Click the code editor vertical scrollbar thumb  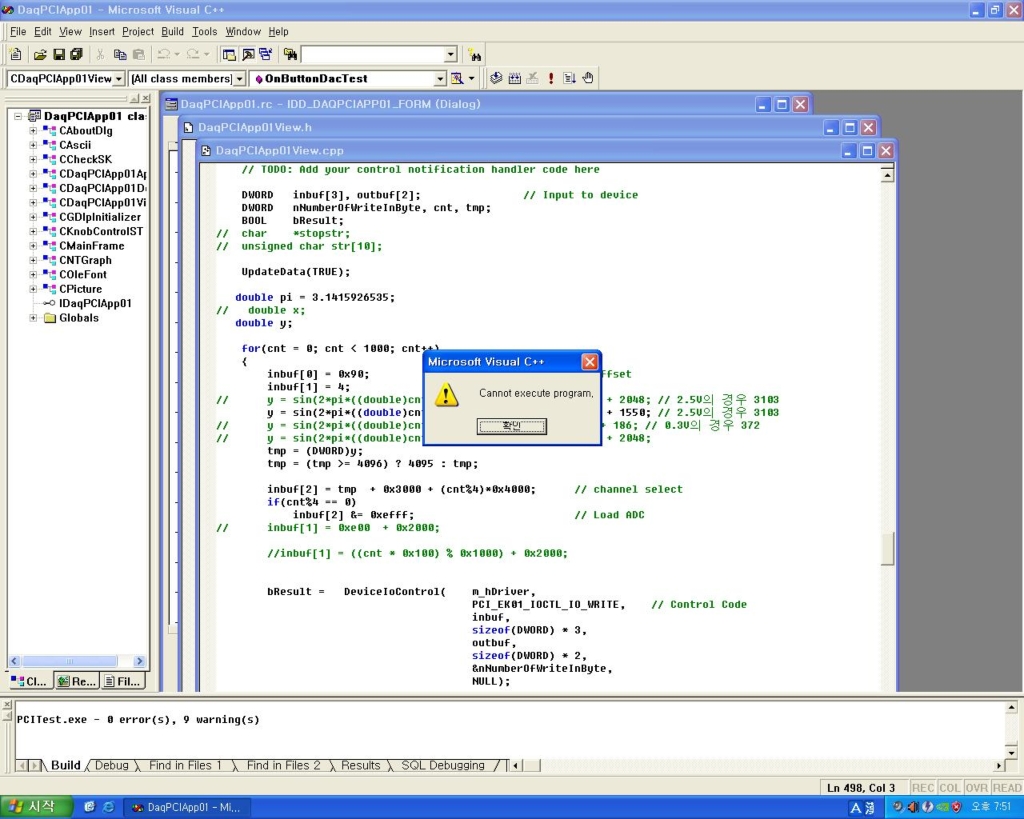pyautogui.click(x=887, y=549)
